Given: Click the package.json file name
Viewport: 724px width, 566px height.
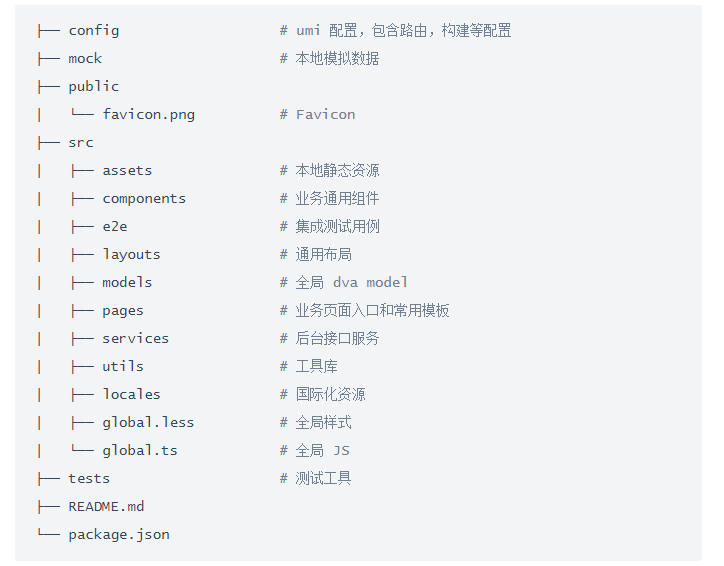Looking at the screenshot, I should [x=119, y=535].
